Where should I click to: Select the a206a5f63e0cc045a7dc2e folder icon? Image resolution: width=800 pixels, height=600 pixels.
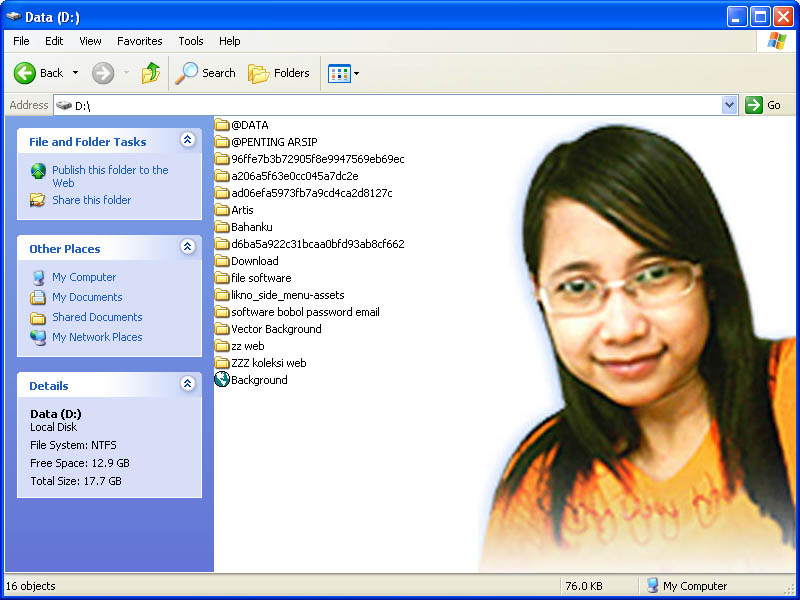(222, 176)
